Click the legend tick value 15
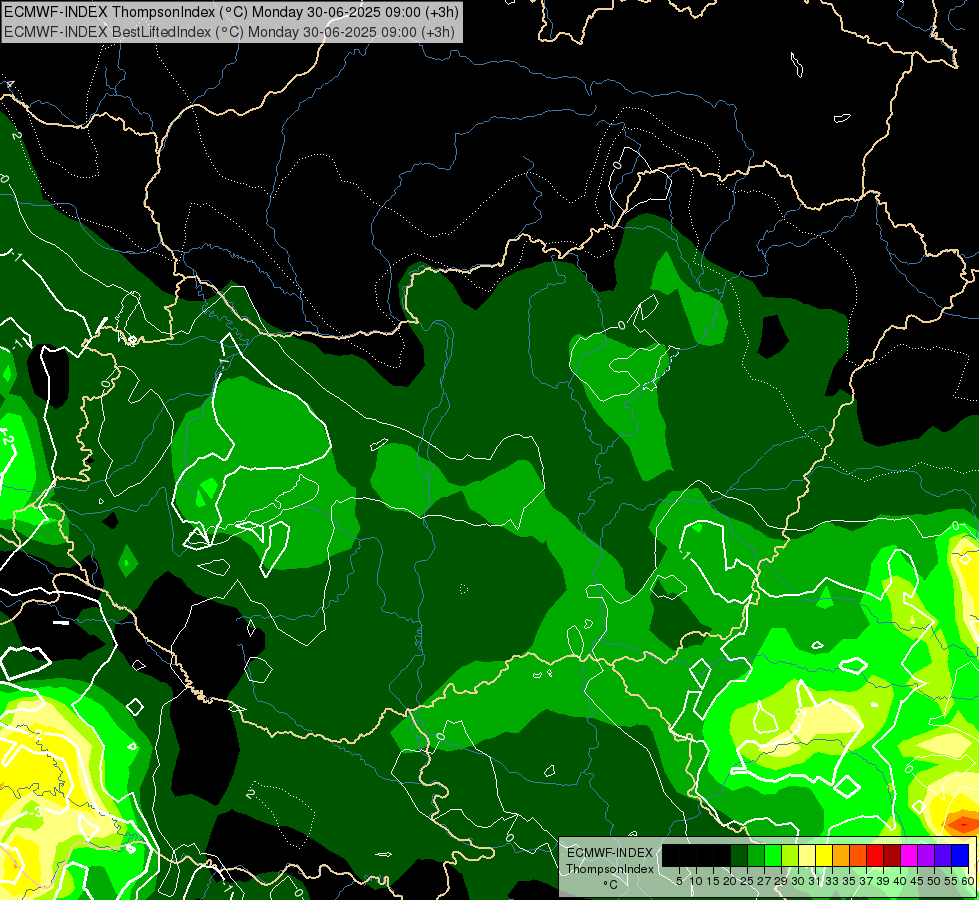Image resolution: width=979 pixels, height=900 pixels. pyautogui.click(x=713, y=881)
